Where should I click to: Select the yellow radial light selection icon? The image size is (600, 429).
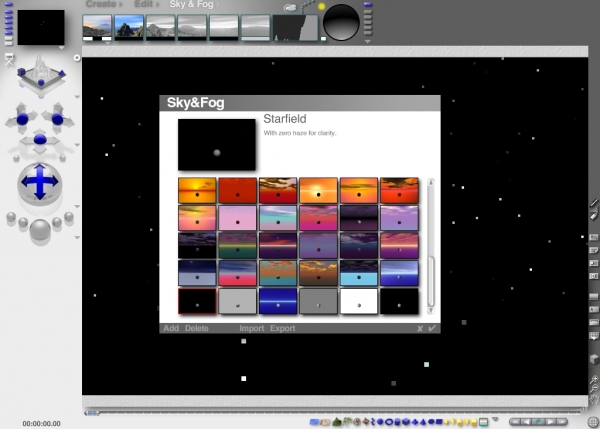pyautogui.click(x=447, y=422)
